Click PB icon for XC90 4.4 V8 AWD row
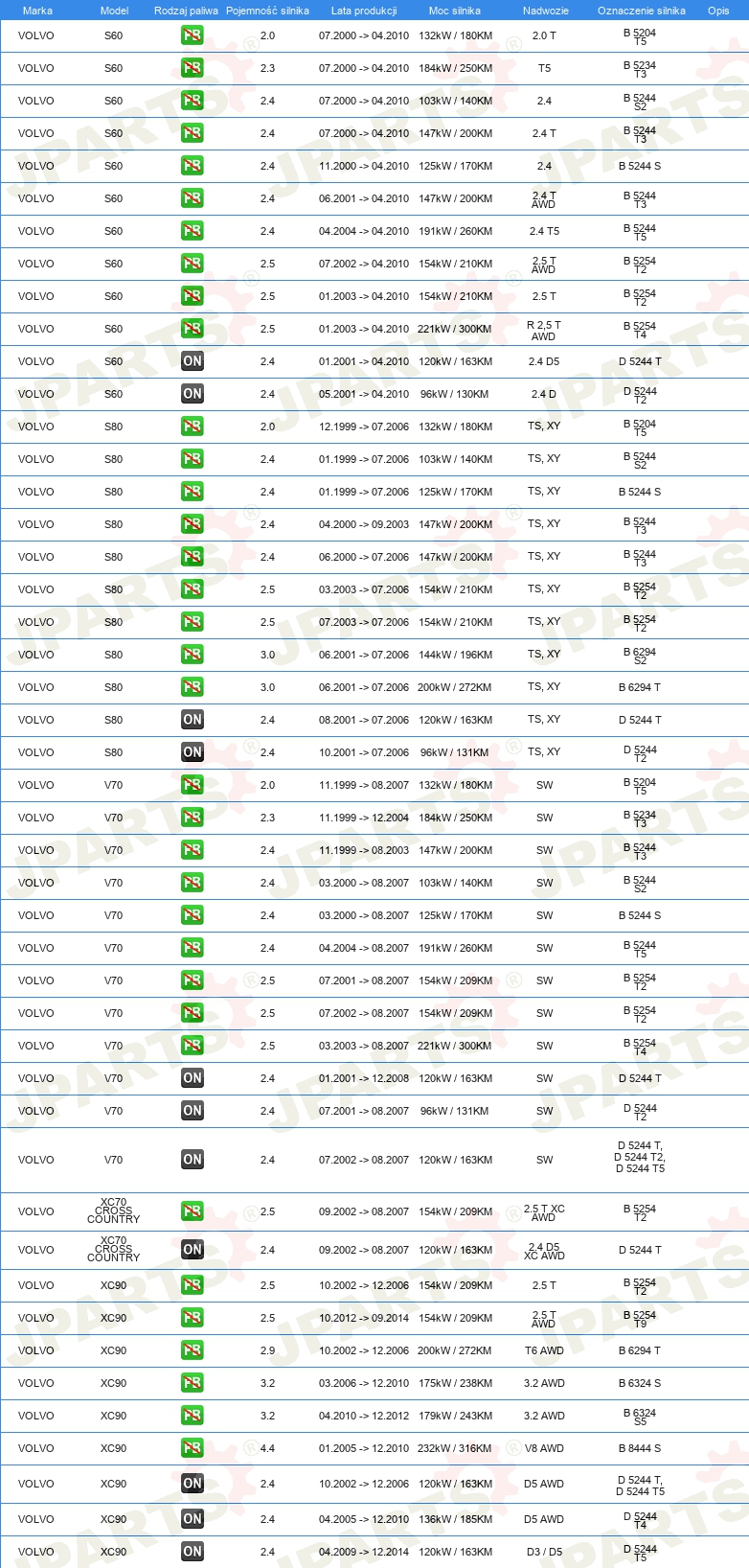 (x=192, y=1448)
